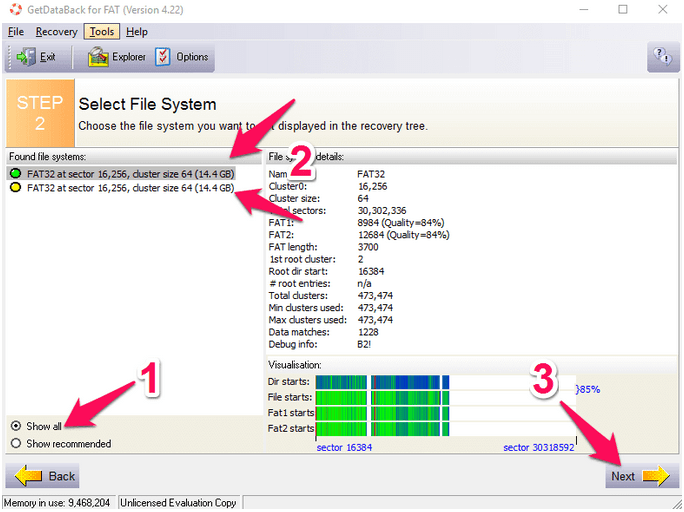
Task: Click the GetDataBack app icon in title bar
Action: [x=16, y=9]
